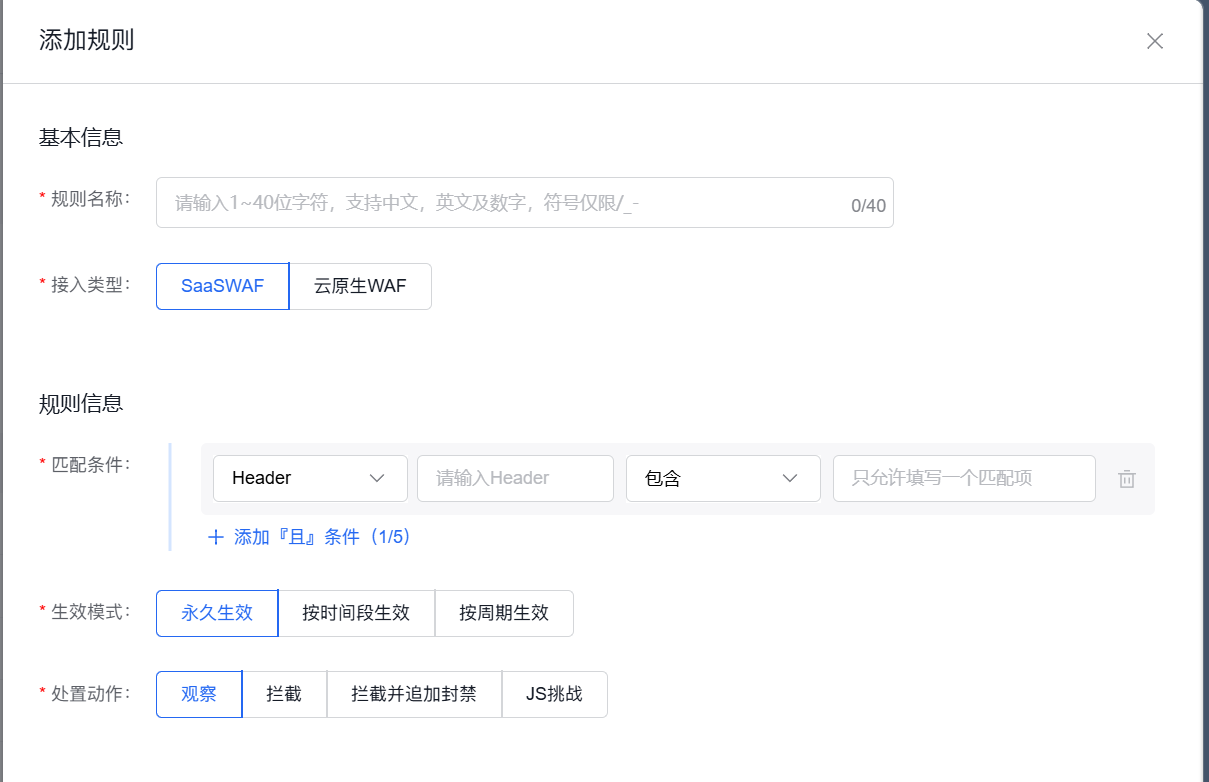Select 永久生效 as the effective mode
The width and height of the screenshot is (1209, 782).
coord(216,613)
